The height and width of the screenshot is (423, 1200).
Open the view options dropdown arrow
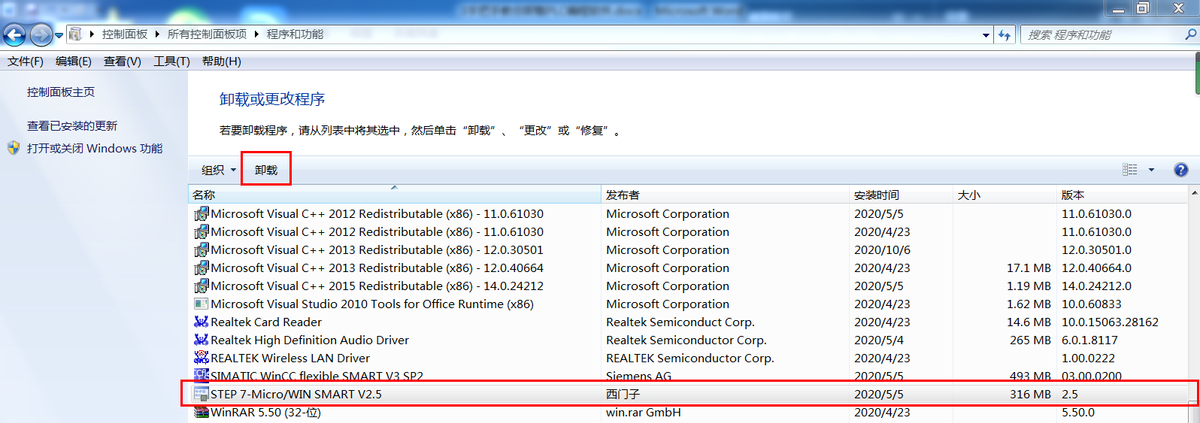pos(1151,170)
